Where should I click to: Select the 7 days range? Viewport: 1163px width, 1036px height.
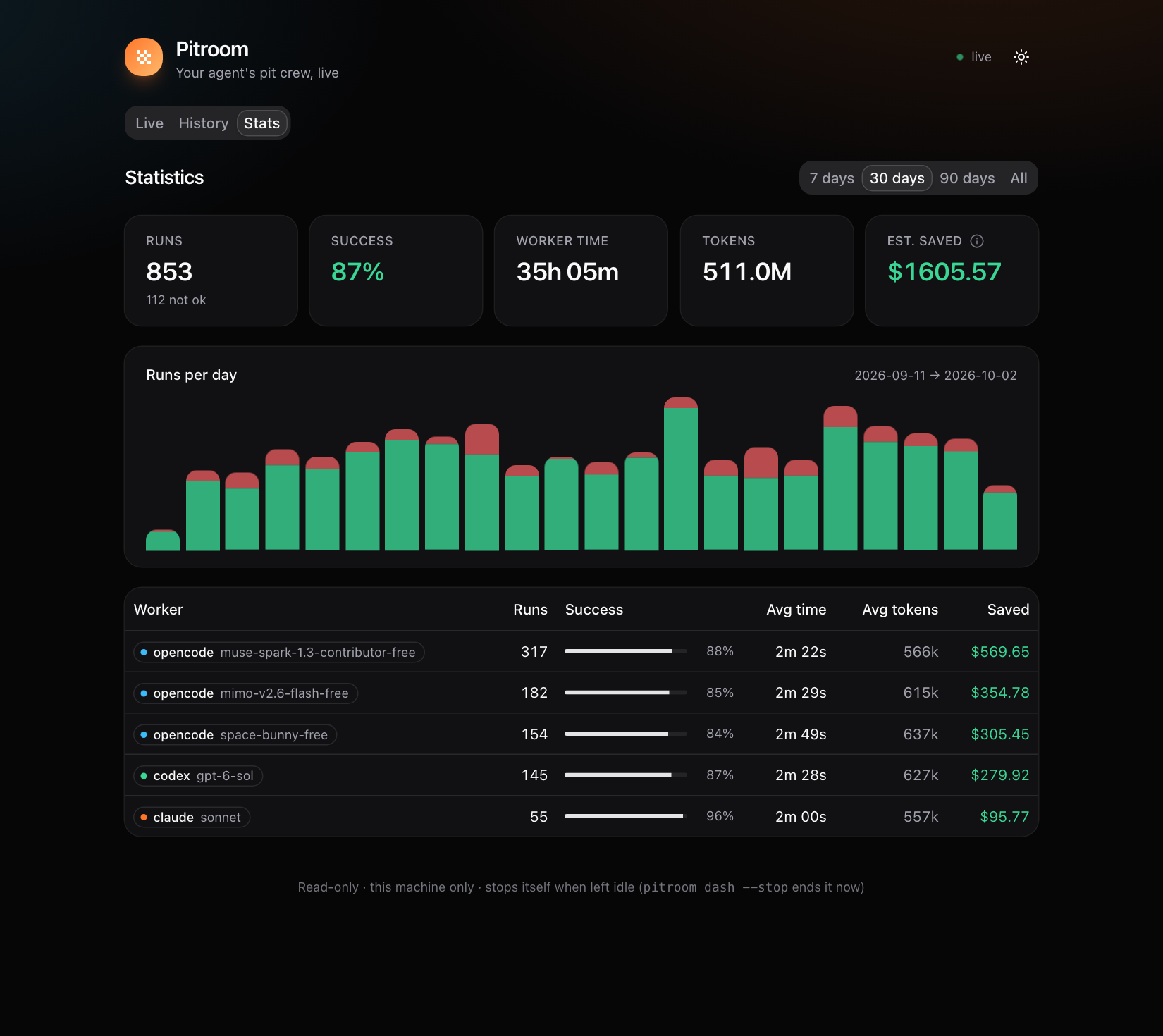tap(832, 178)
